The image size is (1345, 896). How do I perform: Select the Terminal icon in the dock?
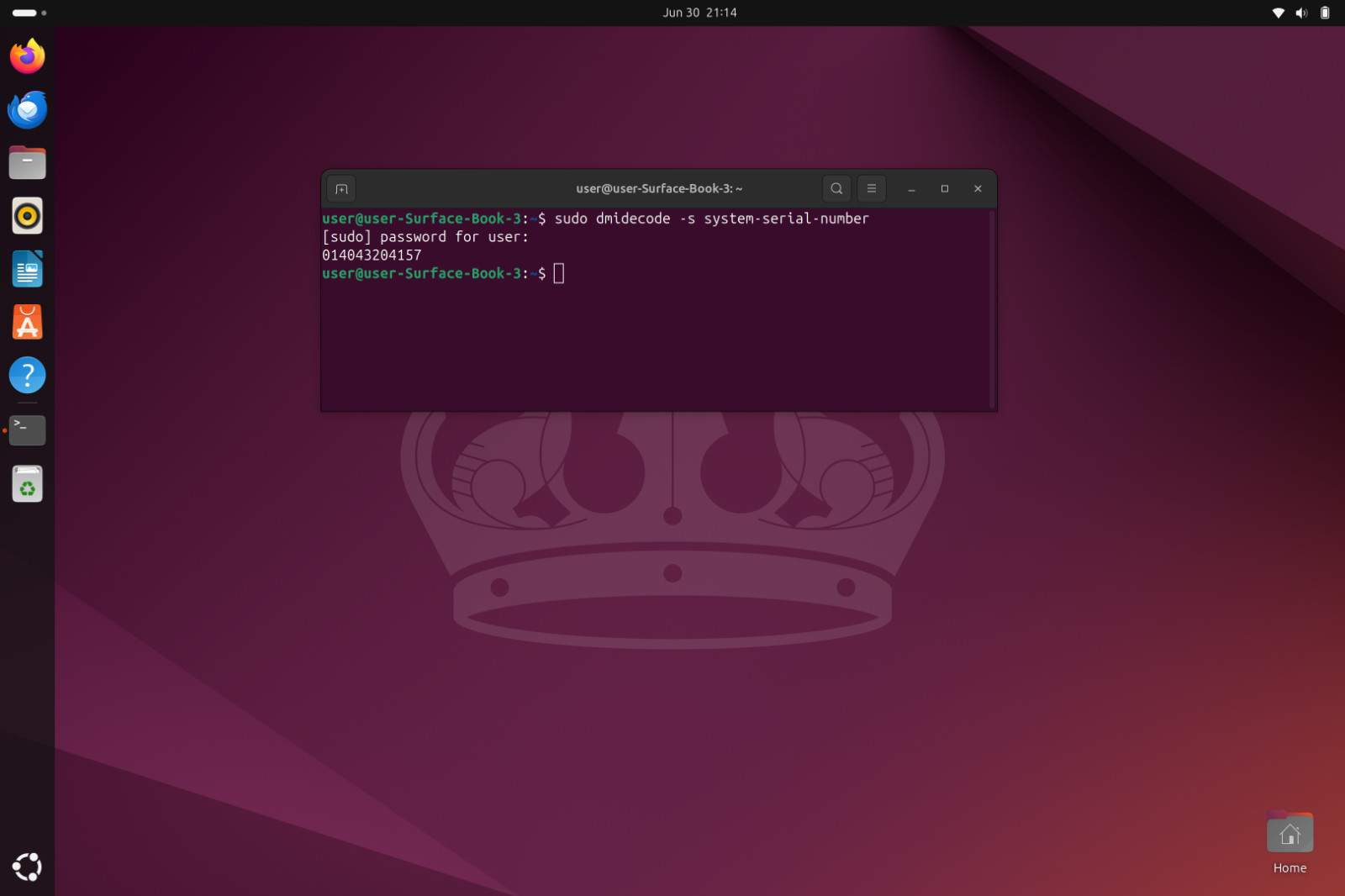click(x=27, y=430)
